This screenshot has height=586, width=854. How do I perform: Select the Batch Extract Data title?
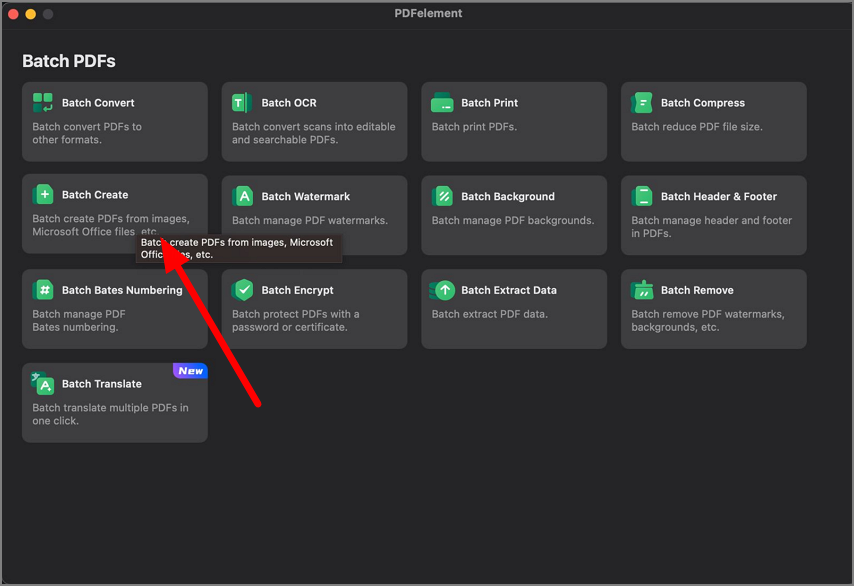click(509, 290)
